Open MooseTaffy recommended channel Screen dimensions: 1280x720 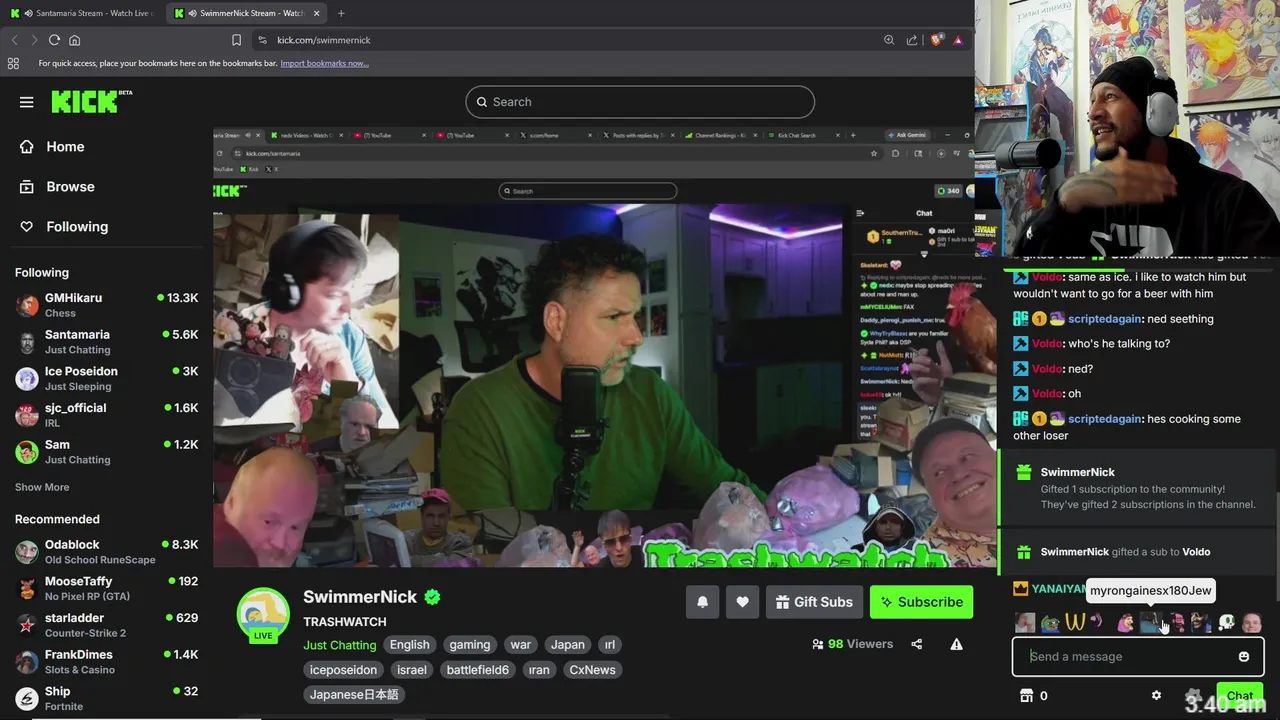click(106, 588)
